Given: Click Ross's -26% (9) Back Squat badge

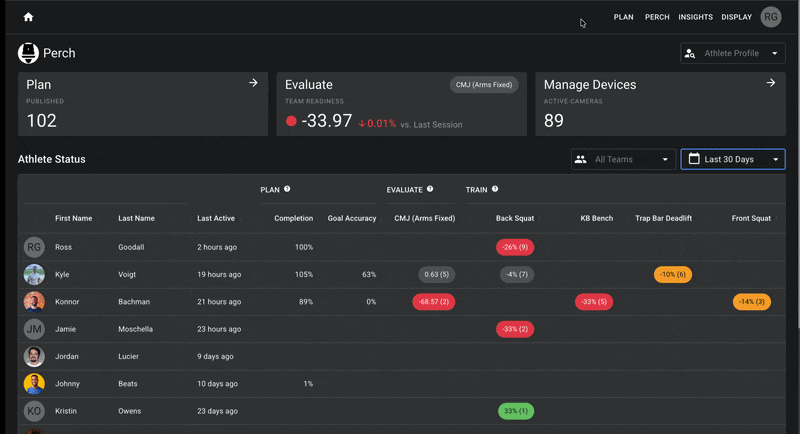Looking at the screenshot, I should point(515,247).
